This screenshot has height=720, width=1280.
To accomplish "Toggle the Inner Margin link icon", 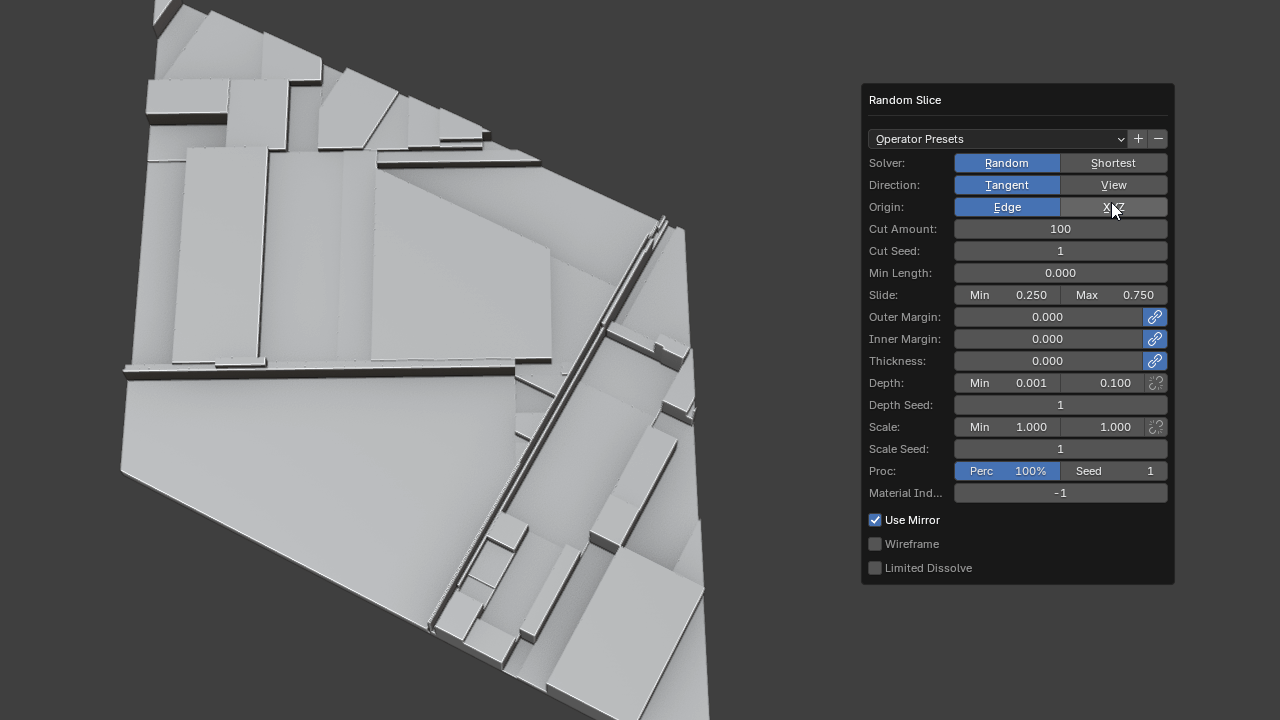I will (1155, 339).
